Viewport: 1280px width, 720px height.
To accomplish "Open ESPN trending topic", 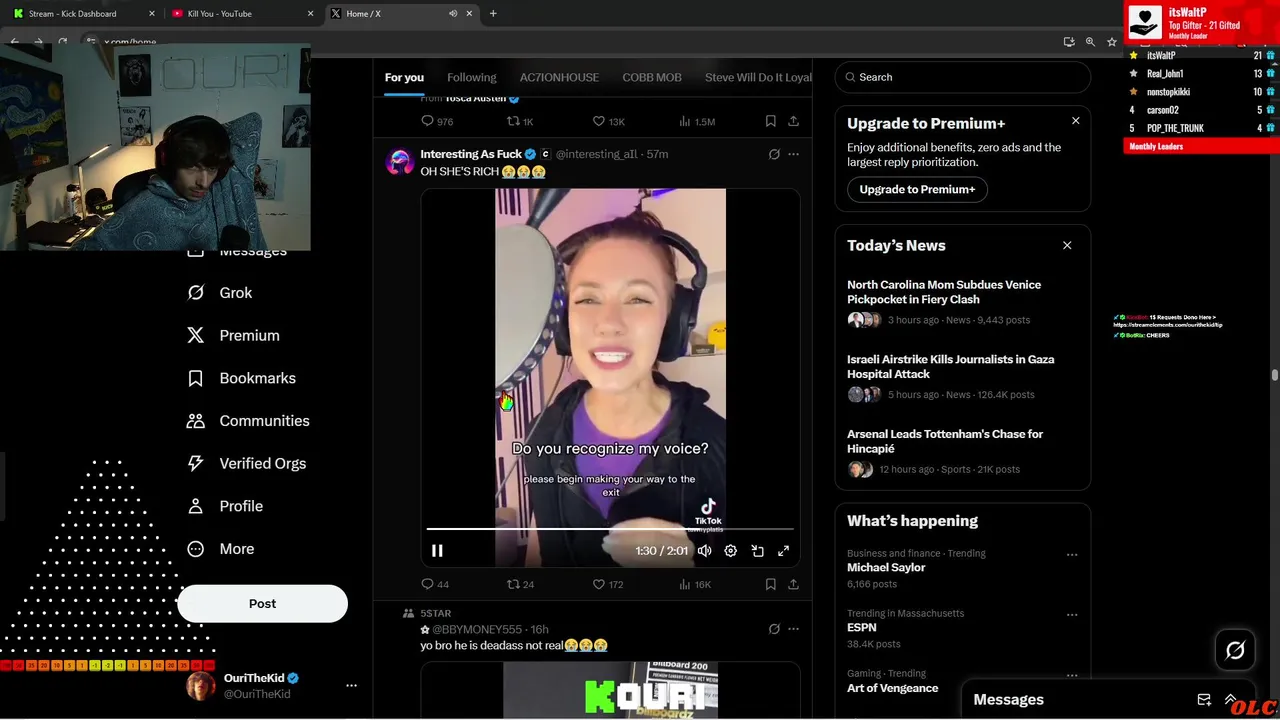I will coord(862,627).
